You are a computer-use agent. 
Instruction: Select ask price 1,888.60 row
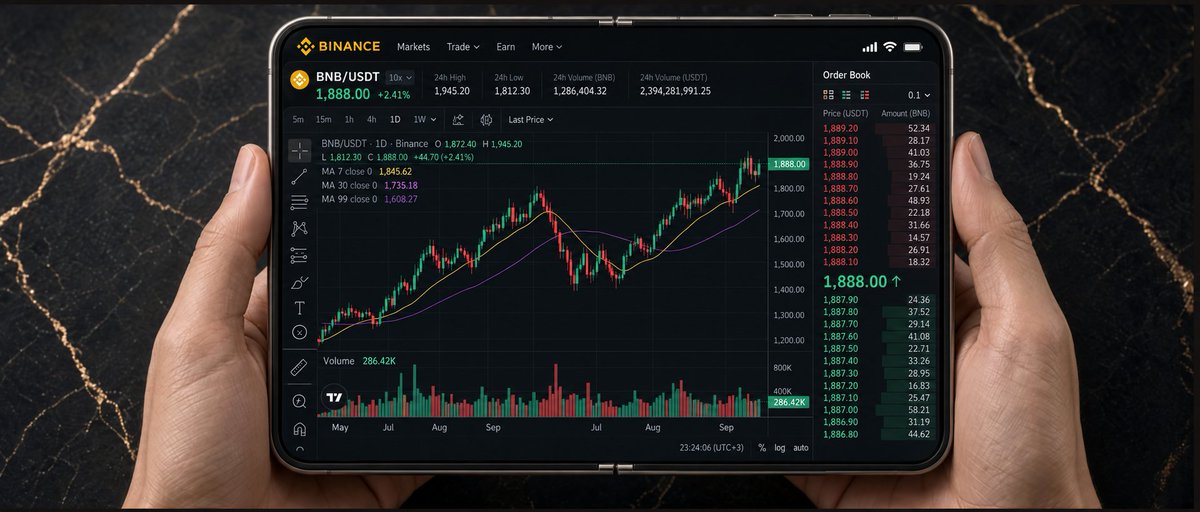tap(877, 200)
